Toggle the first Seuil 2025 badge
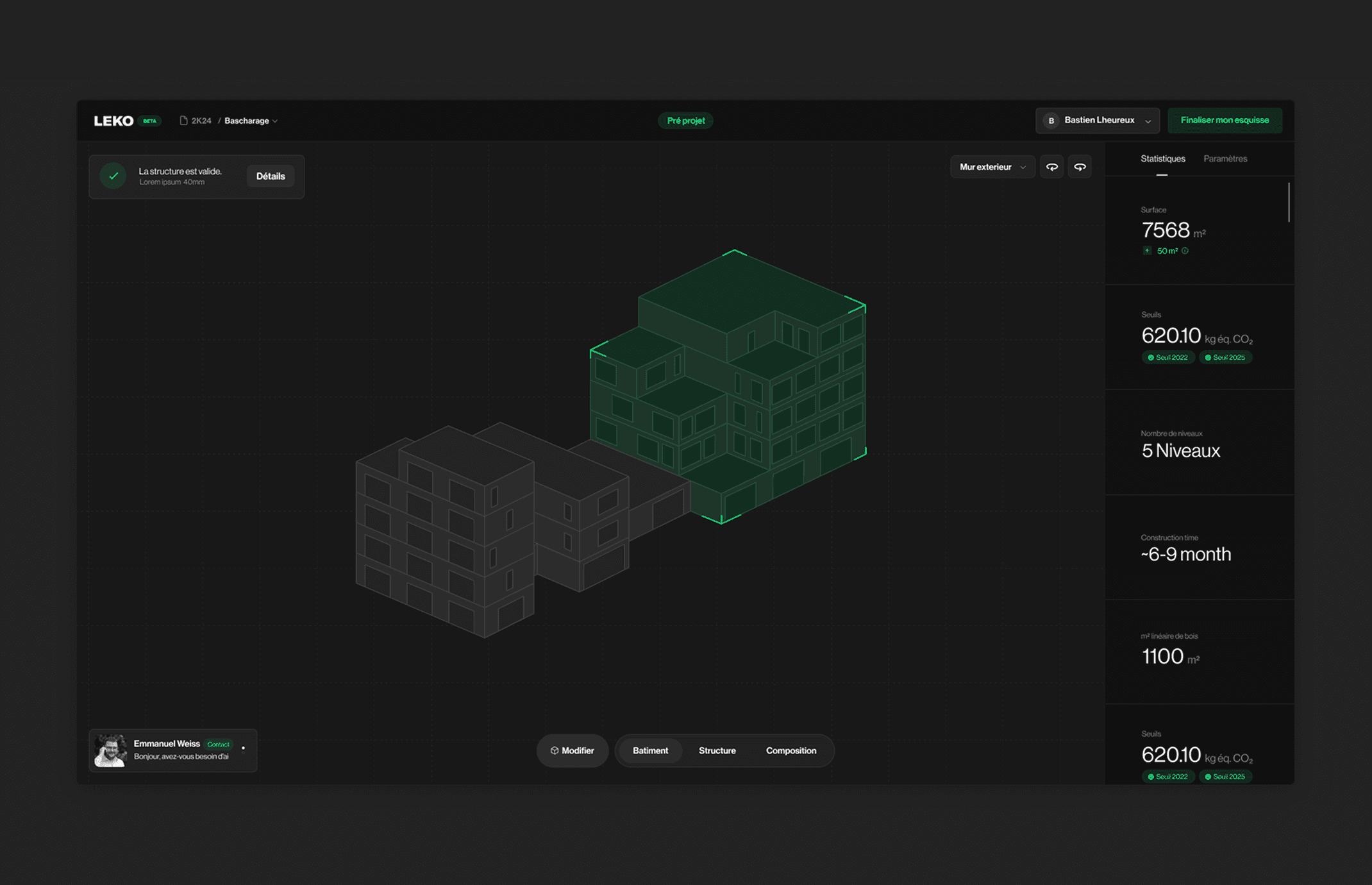The image size is (1372, 885). pyautogui.click(x=1225, y=357)
